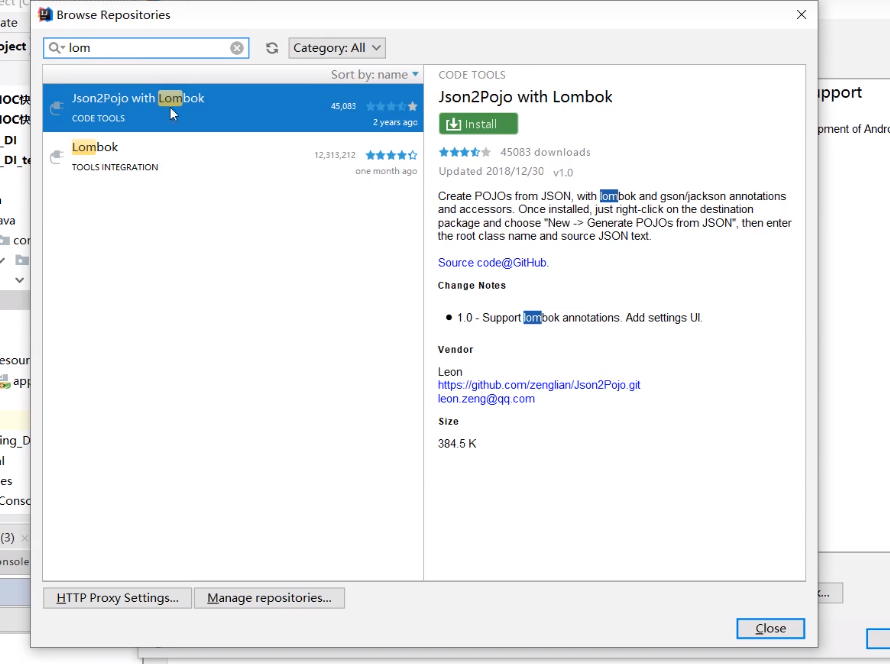Click the leon.zeng@qq.com email link
The height and width of the screenshot is (664, 890).
[x=486, y=398]
